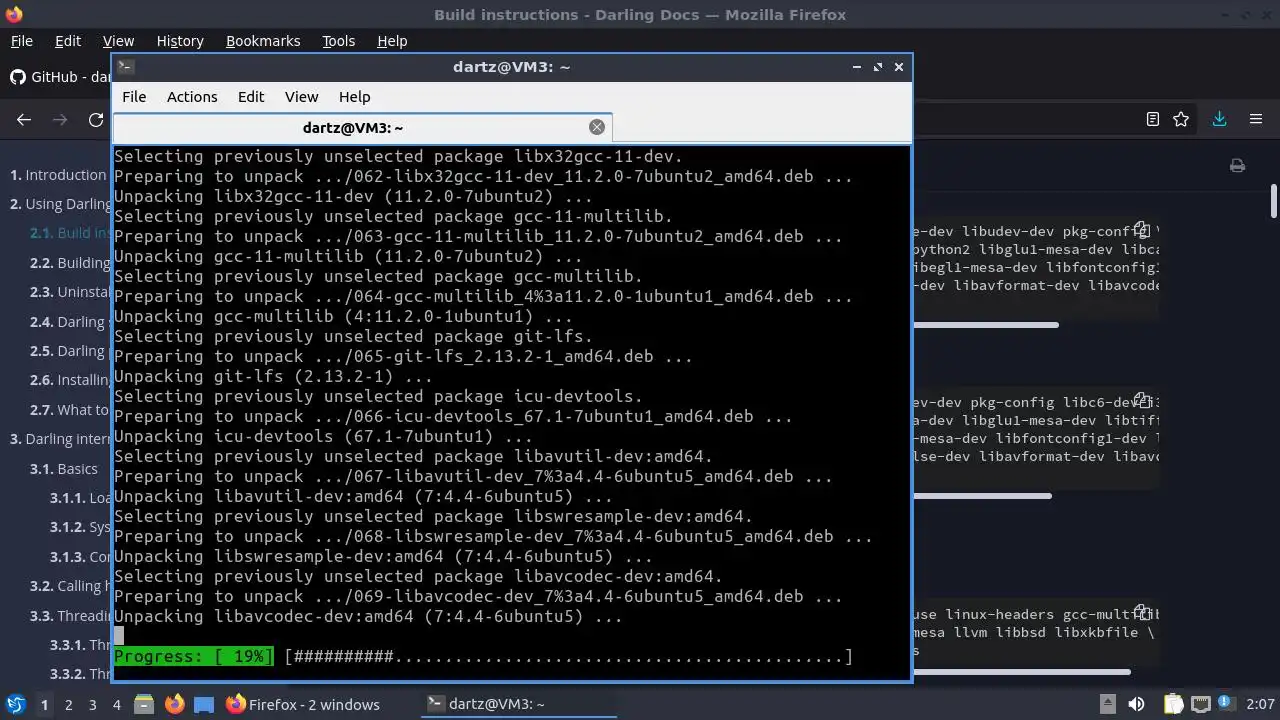
Task: Open network status tray icon
Action: [x=1201, y=705]
